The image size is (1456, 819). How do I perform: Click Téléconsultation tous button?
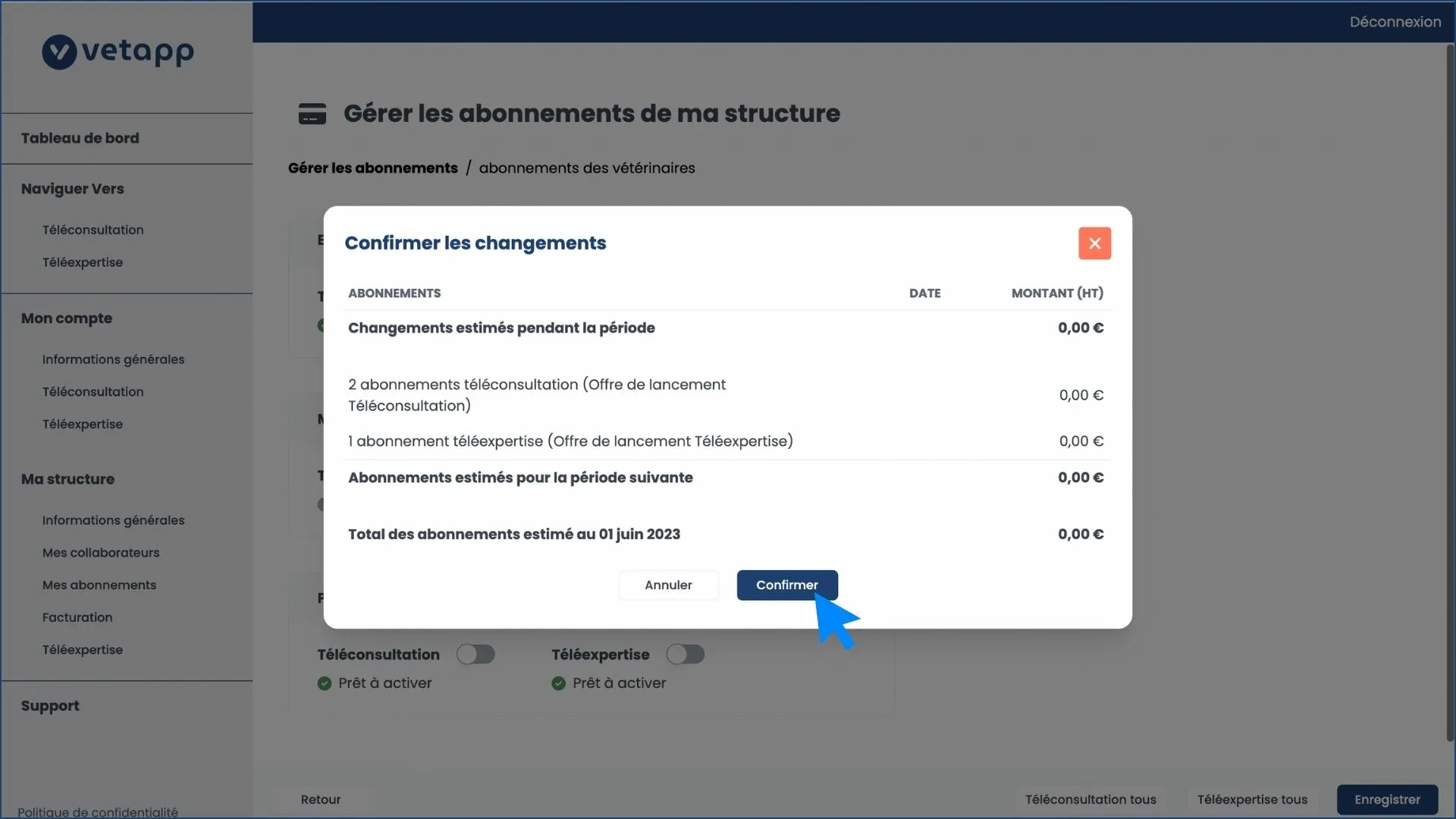pyautogui.click(x=1090, y=799)
